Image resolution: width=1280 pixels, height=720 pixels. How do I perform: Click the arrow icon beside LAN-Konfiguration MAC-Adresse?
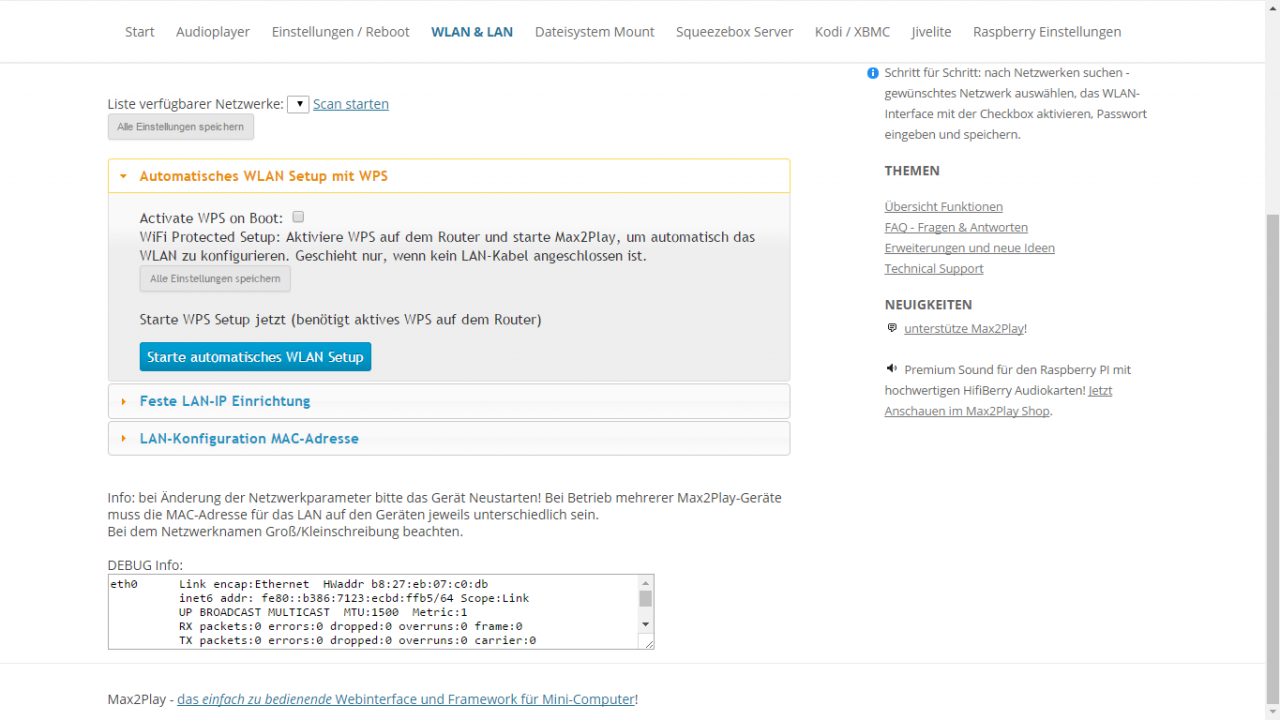[123, 439]
